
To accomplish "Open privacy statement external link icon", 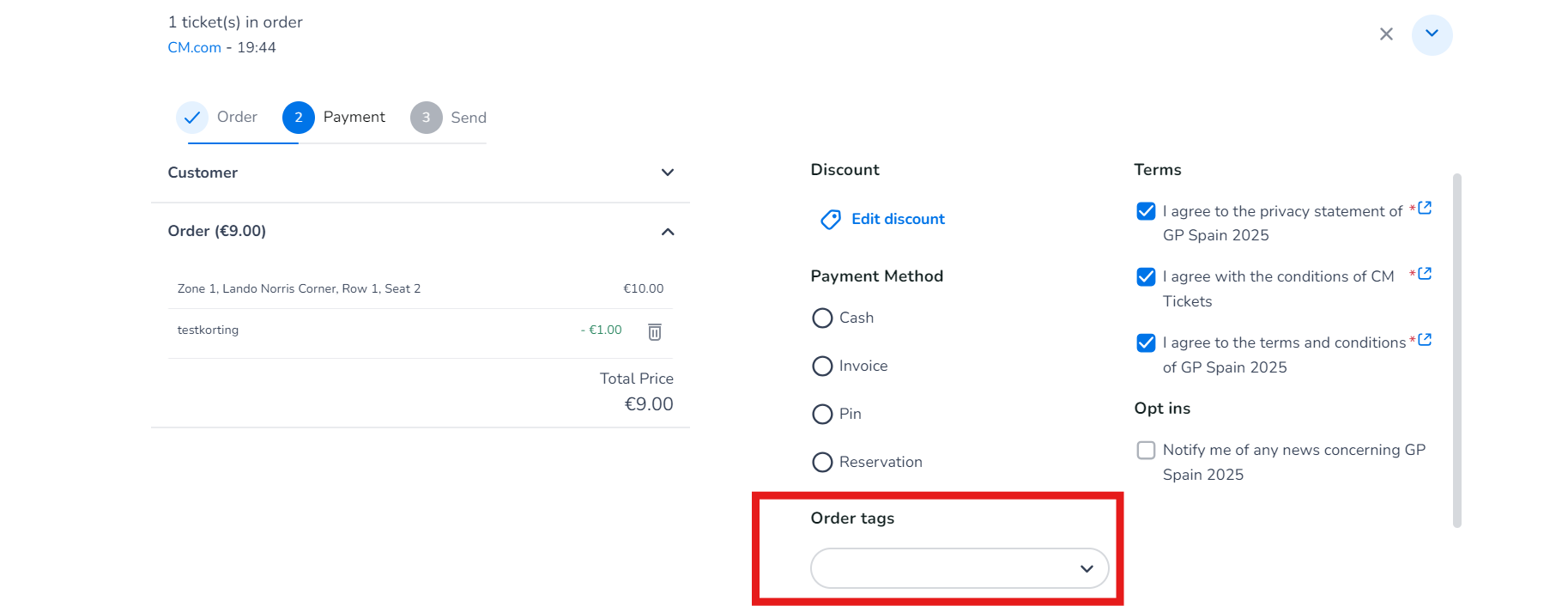I will (x=1425, y=208).
